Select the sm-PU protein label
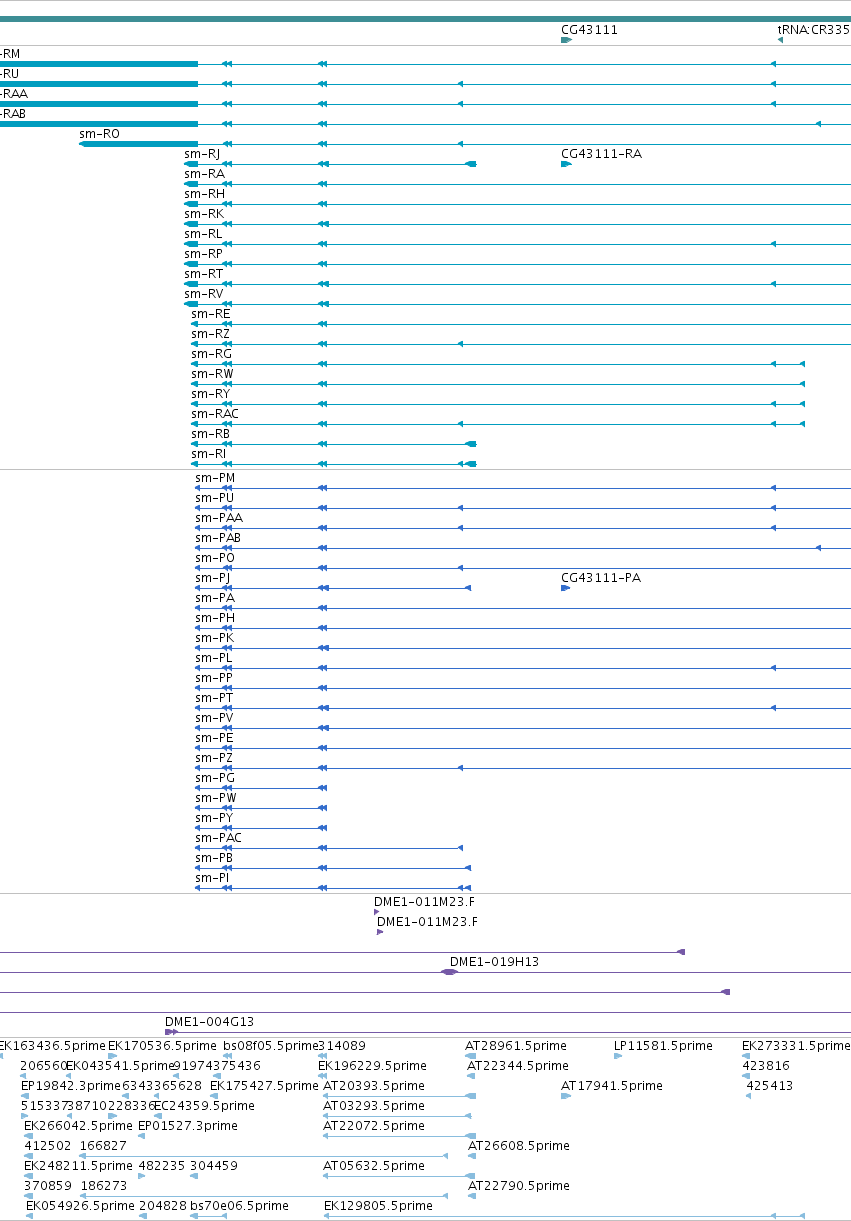Viewport: 851px width, 1221px height. 215,498
